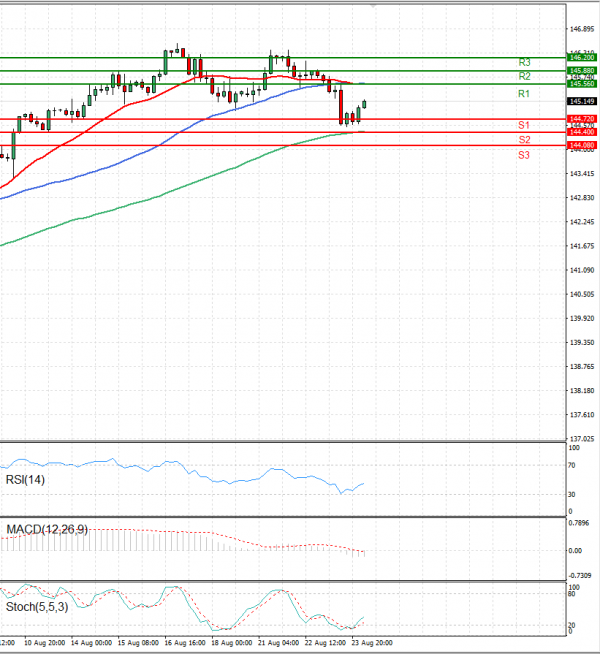
Task: Click the 141.090 price axis value
Action: click(x=582, y=270)
